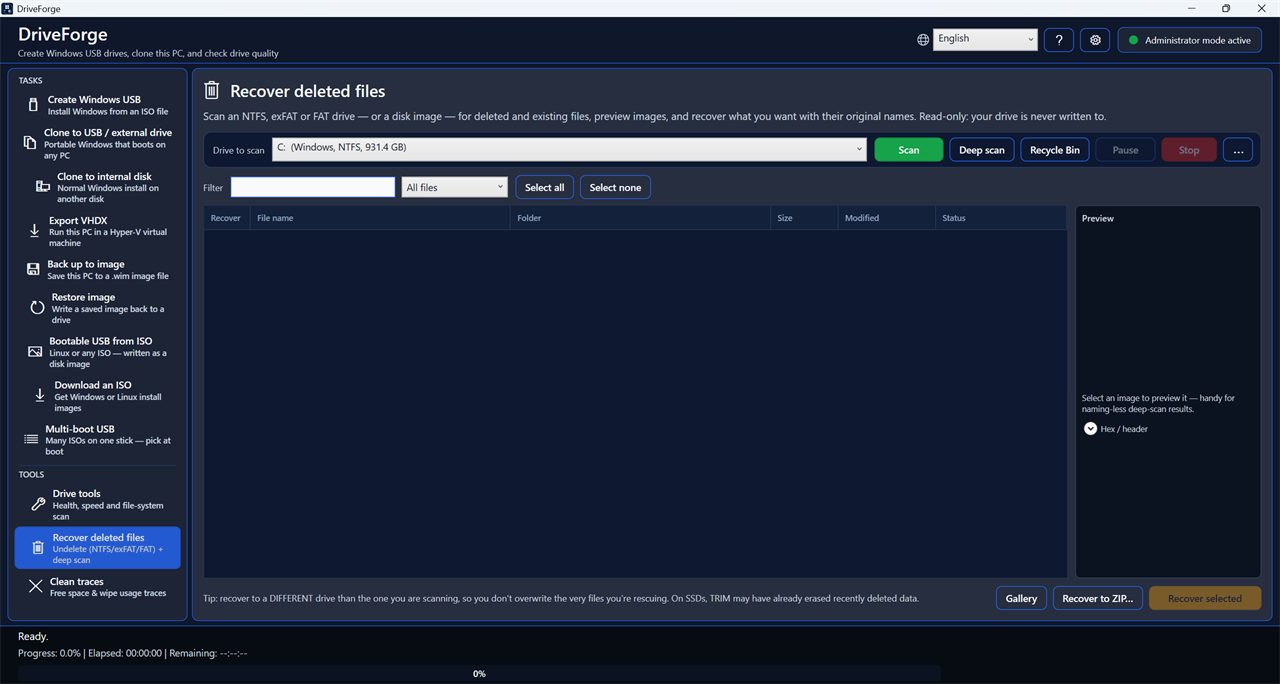This screenshot has height=684, width=1280.
Task: Open the Clone to internal disk task
Action: 97,187
